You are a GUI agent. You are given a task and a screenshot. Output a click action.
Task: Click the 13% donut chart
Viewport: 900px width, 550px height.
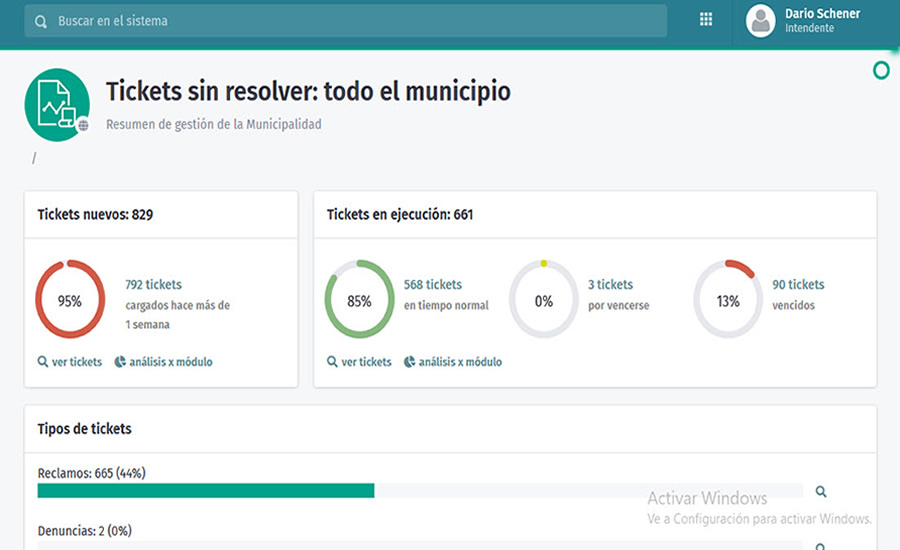tap(728, 299)
